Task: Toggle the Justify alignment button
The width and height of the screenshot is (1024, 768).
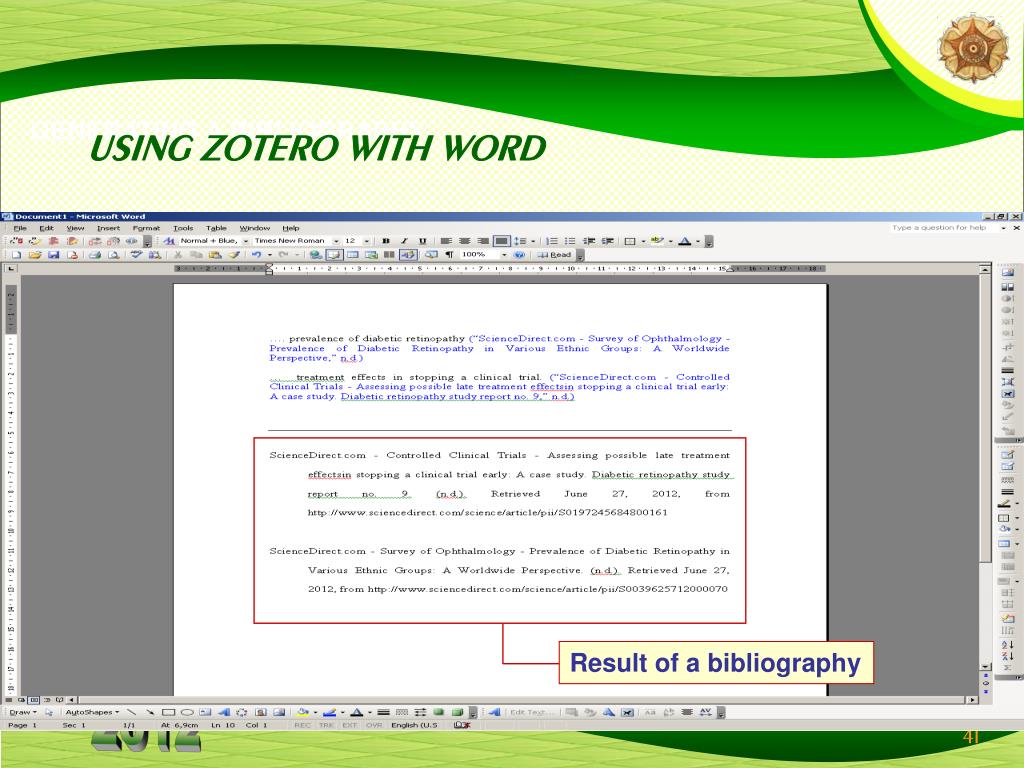Action: click(502, 241)
